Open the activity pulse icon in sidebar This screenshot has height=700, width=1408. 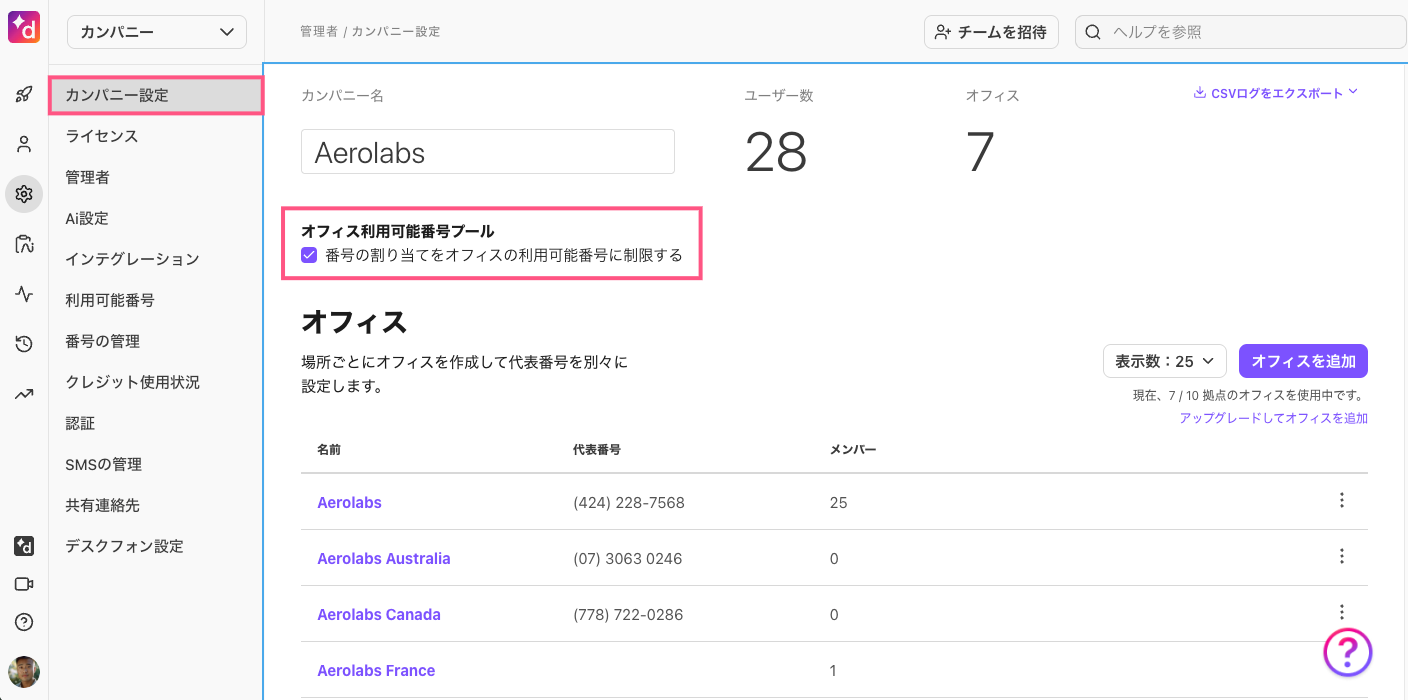coord(24,294)
